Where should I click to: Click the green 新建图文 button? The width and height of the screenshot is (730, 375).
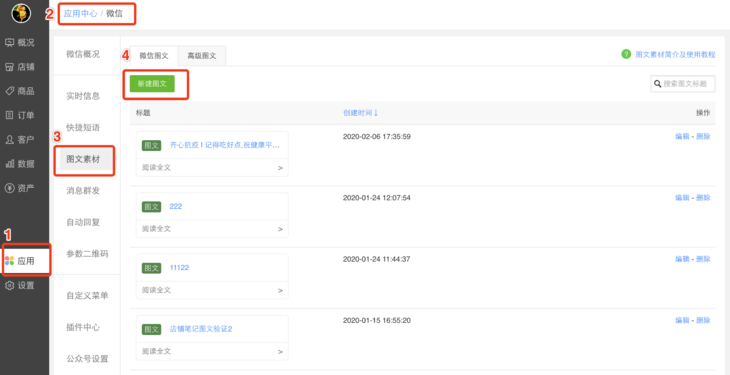[x=152, y=84]
